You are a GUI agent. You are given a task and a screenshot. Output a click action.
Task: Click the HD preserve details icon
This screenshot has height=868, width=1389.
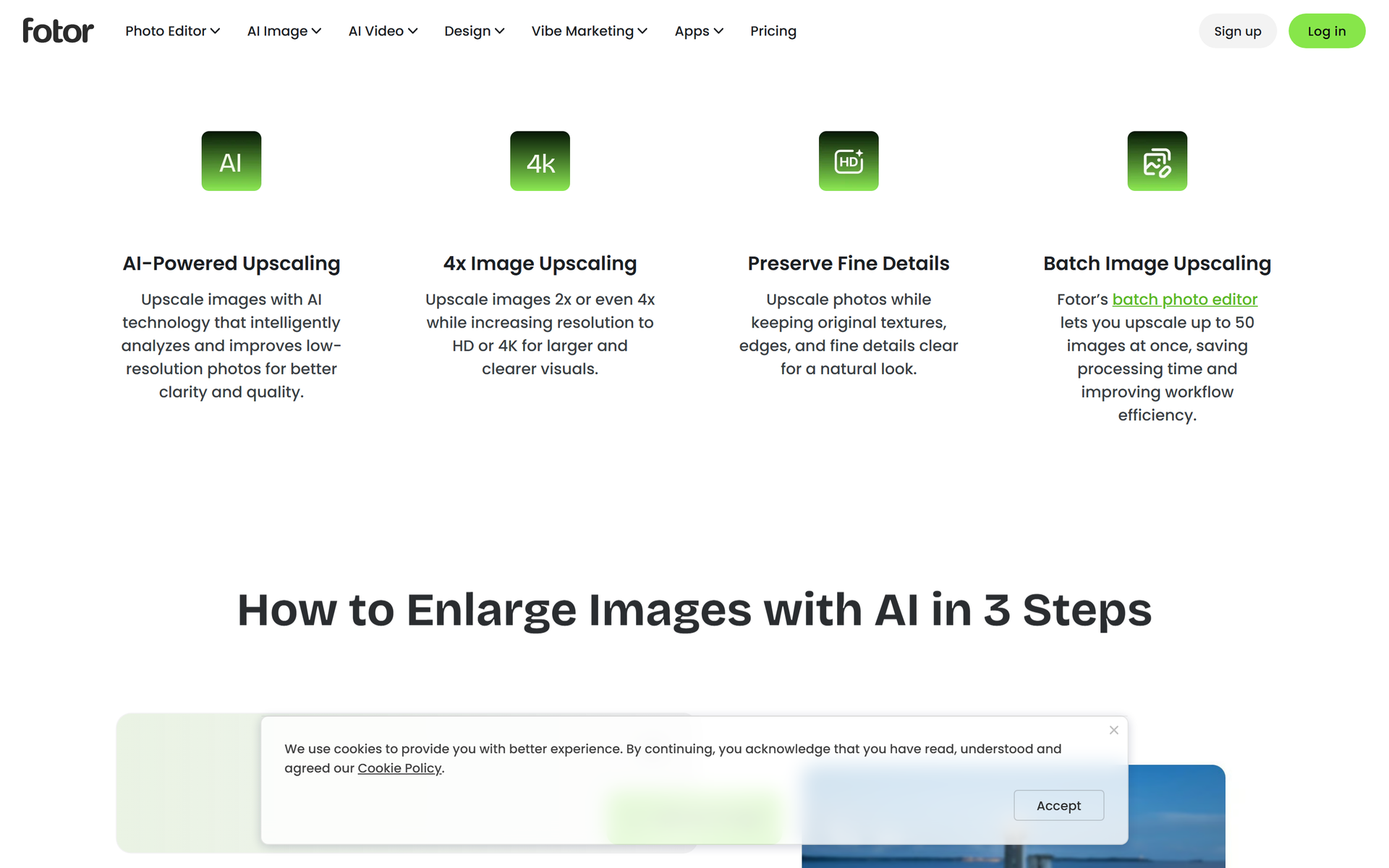pyautogui.click(x=849, y=161)
